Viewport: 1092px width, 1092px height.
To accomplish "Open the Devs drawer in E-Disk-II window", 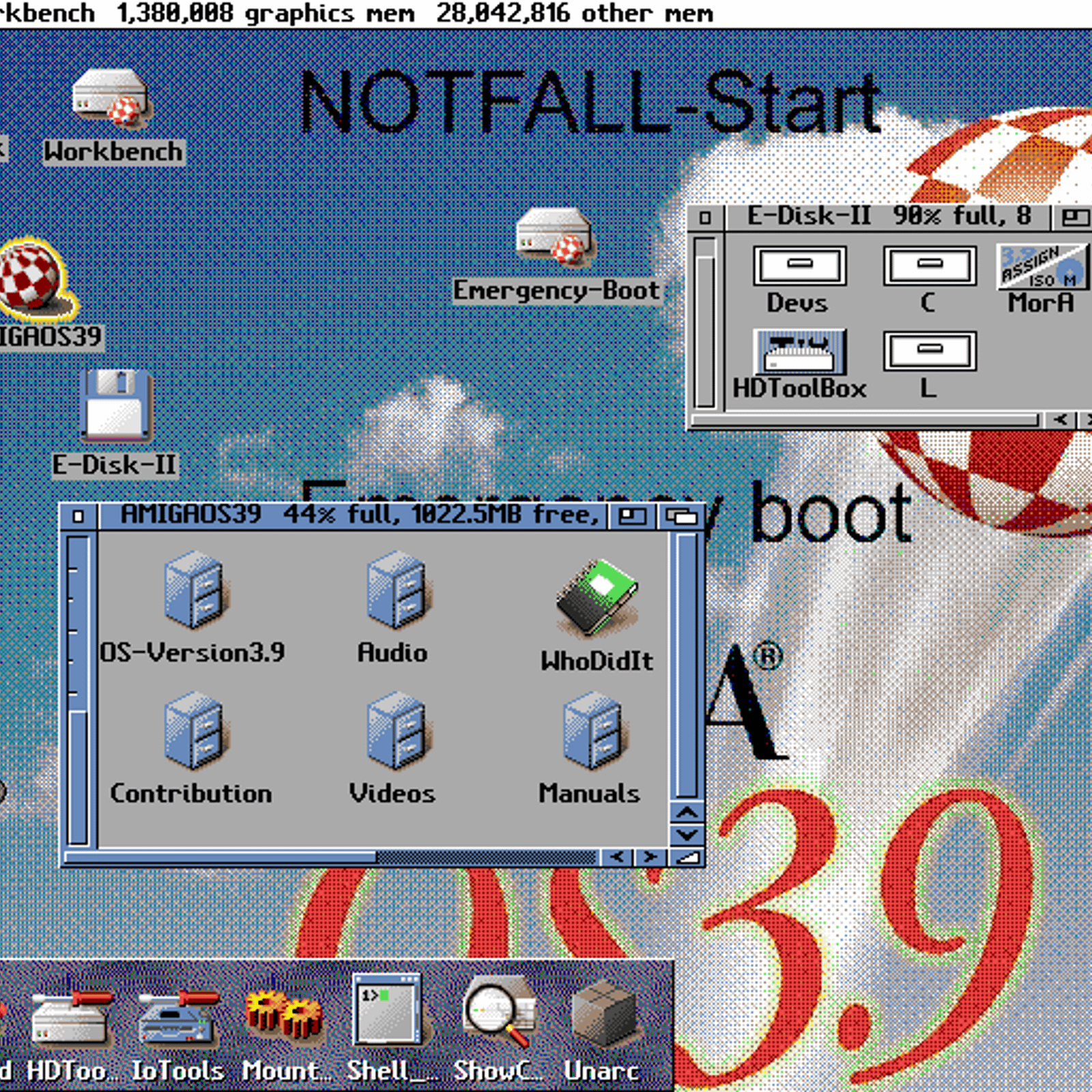I will (799, 266).
